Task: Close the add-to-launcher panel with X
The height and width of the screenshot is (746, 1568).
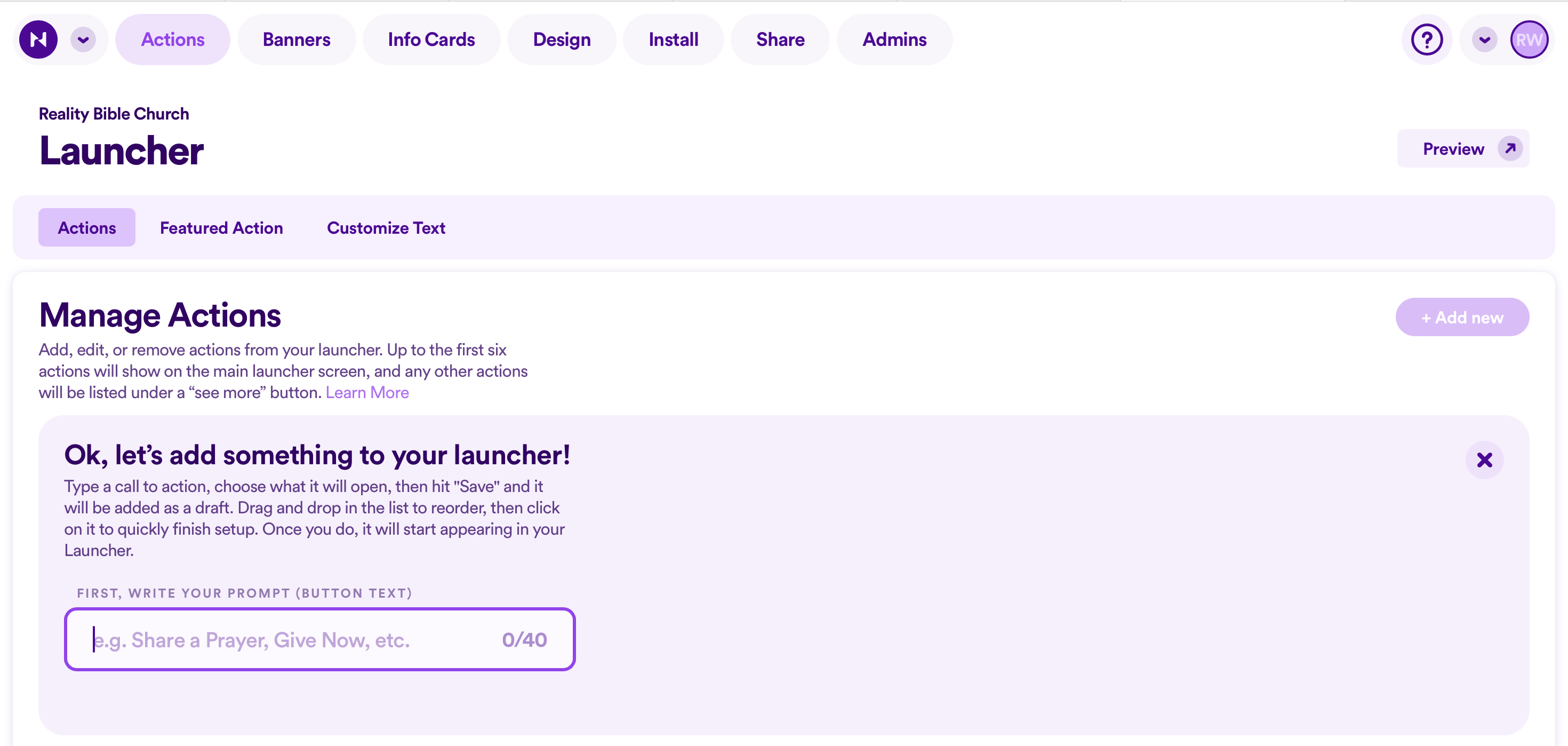Action: 1484,460
